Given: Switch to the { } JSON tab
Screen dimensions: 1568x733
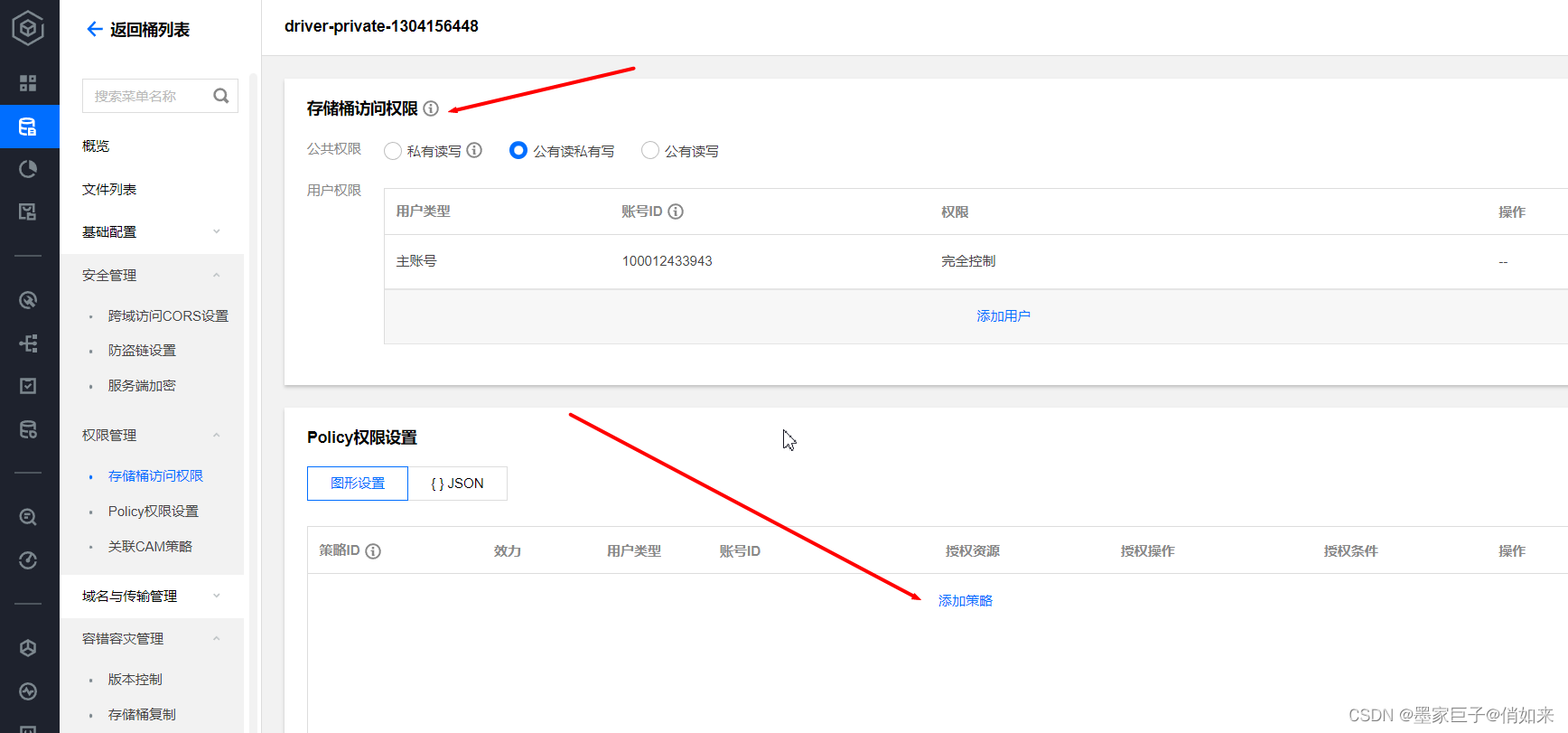Looking at the screenshot, I should pyautogui.click(x=457, y=484).
